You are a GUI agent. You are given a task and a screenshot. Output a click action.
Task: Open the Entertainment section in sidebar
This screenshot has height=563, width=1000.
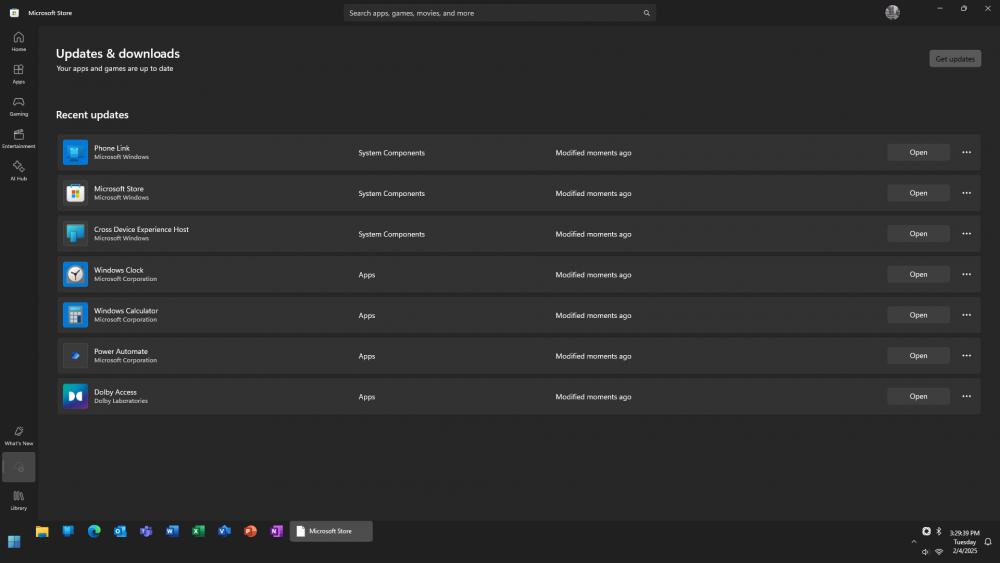(18, 138)
